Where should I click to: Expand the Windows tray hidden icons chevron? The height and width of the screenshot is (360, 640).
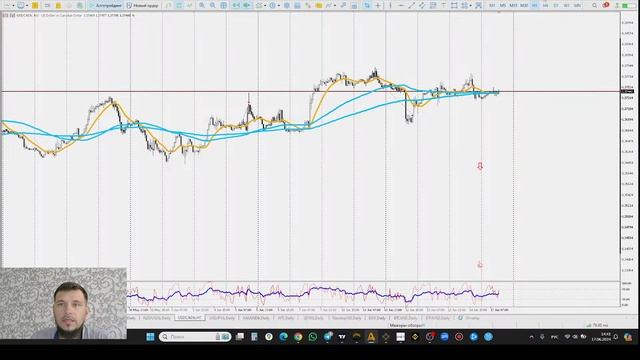click(531, 337)
